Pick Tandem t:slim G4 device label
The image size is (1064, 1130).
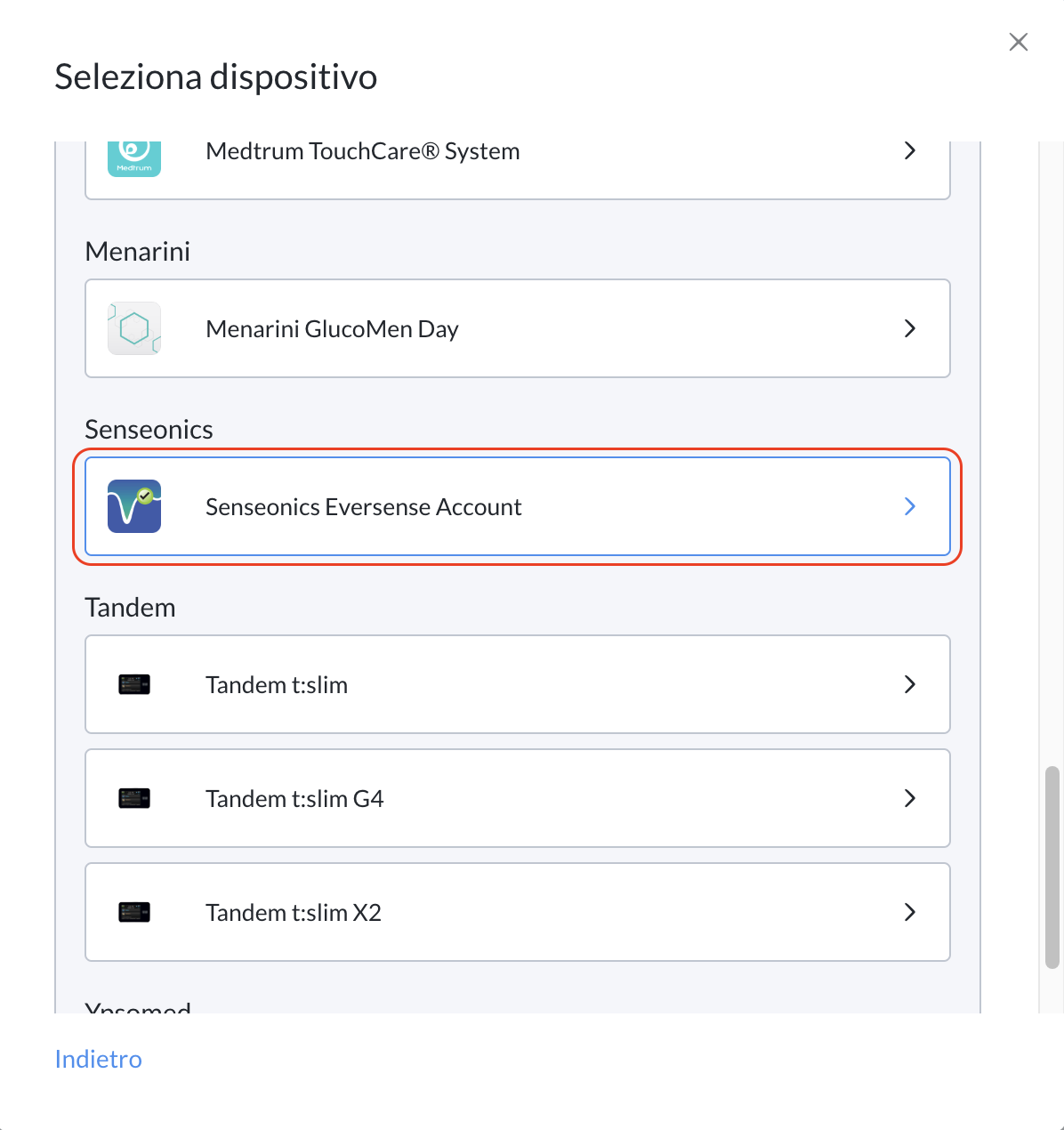(294, 799)
